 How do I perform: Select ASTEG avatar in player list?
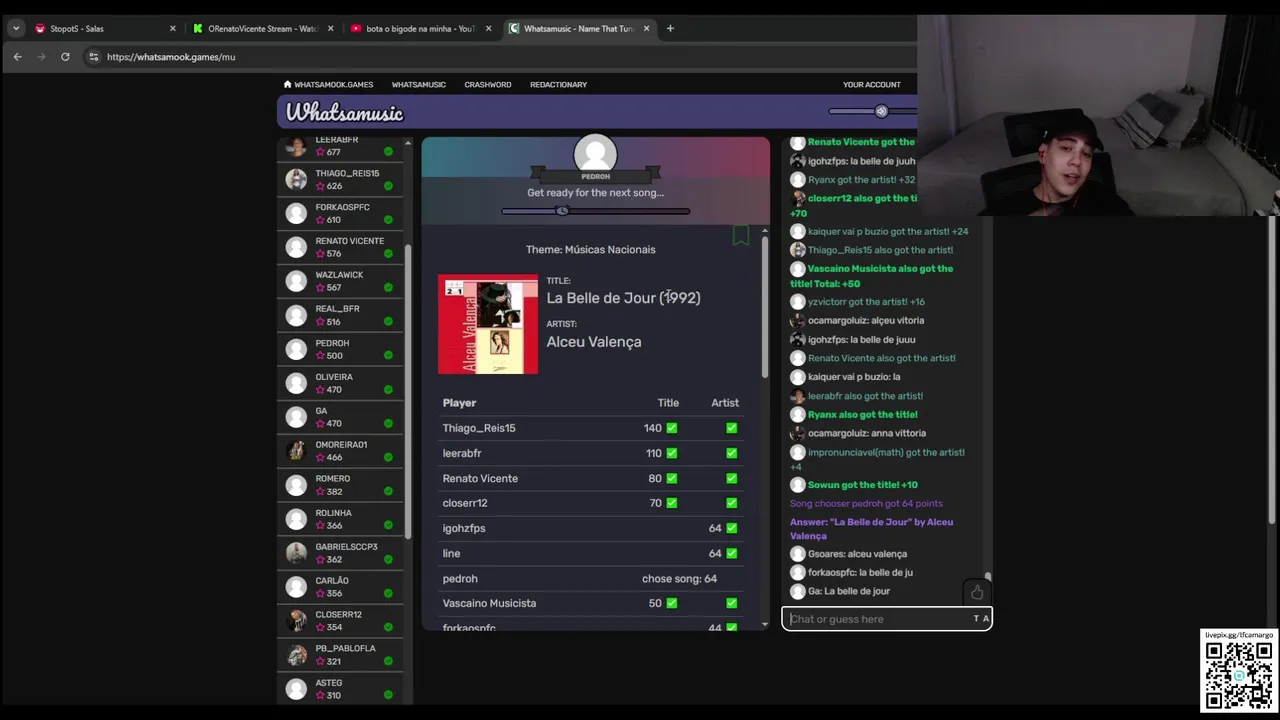pos(296,689)
